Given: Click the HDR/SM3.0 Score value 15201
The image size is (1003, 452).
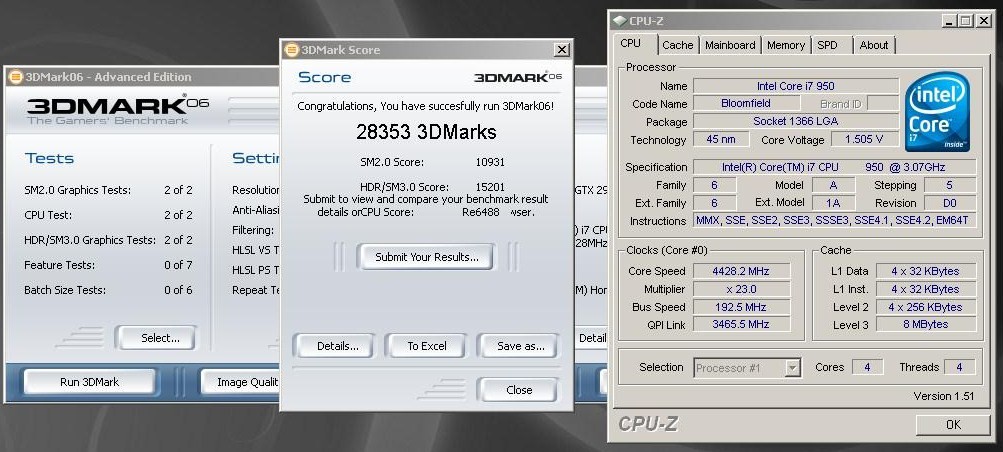Looking at the screenshot, I should (490, 187).
